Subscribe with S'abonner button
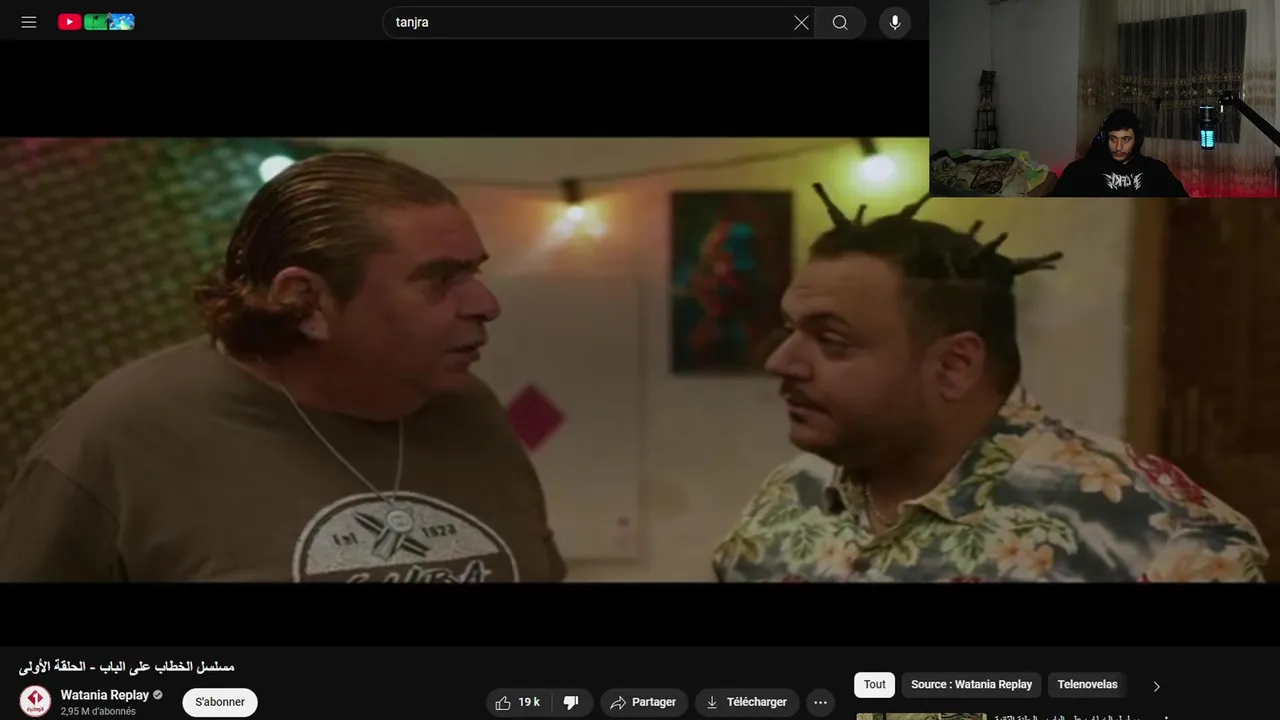 click(220, 702)
